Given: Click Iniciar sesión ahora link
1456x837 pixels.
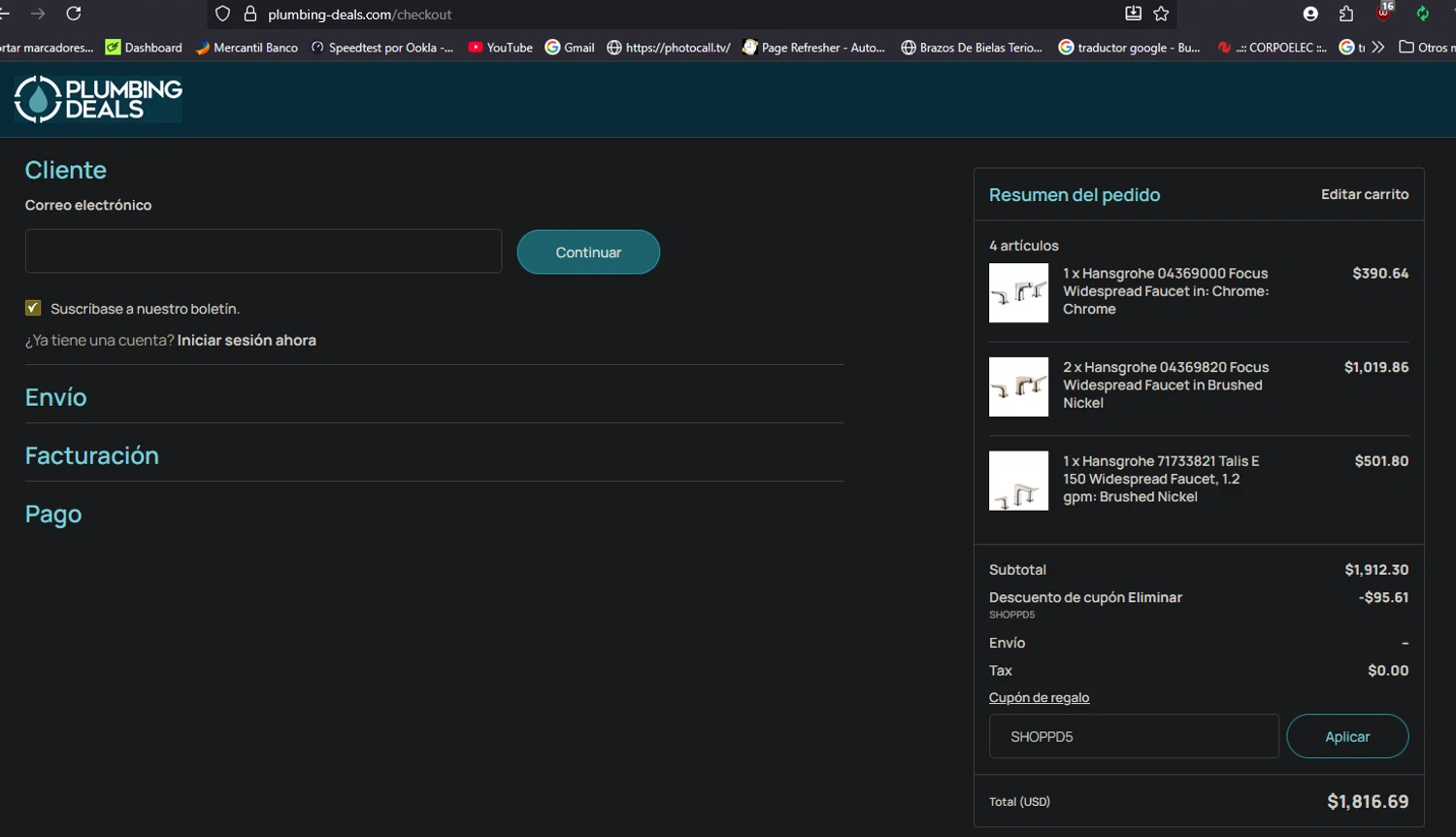Looking at the screenshot, I should coord(247,340).
